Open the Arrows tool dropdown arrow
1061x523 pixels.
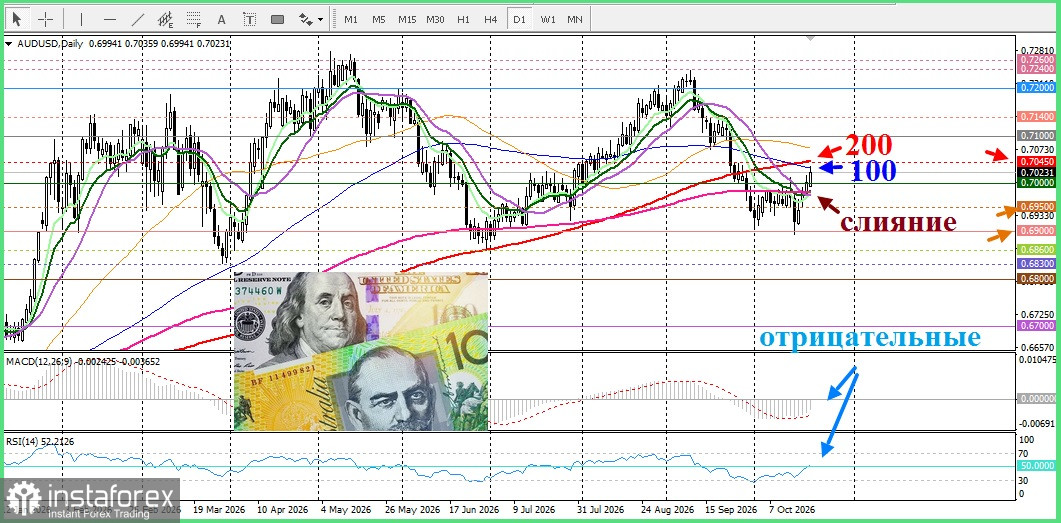(320, 20)
